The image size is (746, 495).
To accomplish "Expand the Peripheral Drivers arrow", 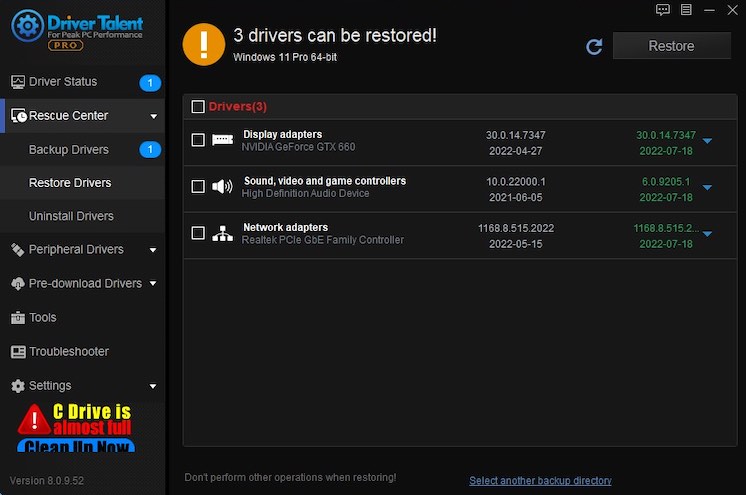I will pos(153,250).
